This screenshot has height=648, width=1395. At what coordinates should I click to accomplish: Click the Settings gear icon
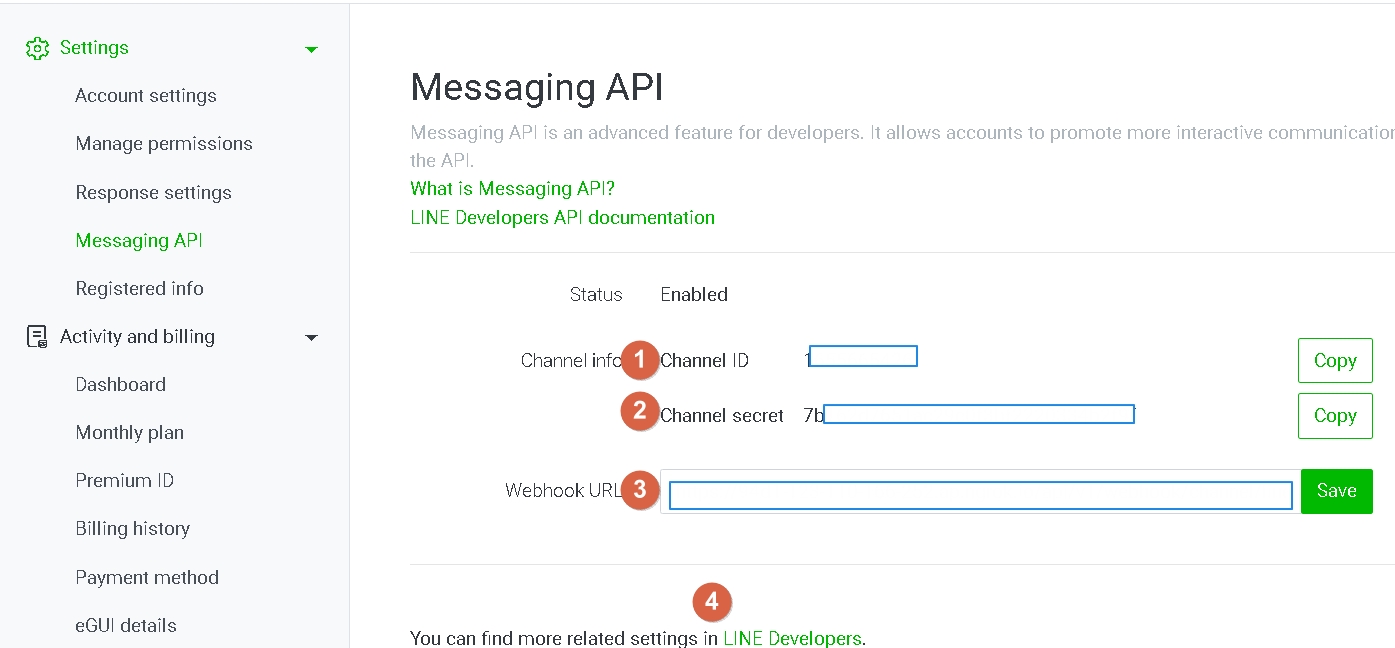pyautogui.click(x=37, y=48)
